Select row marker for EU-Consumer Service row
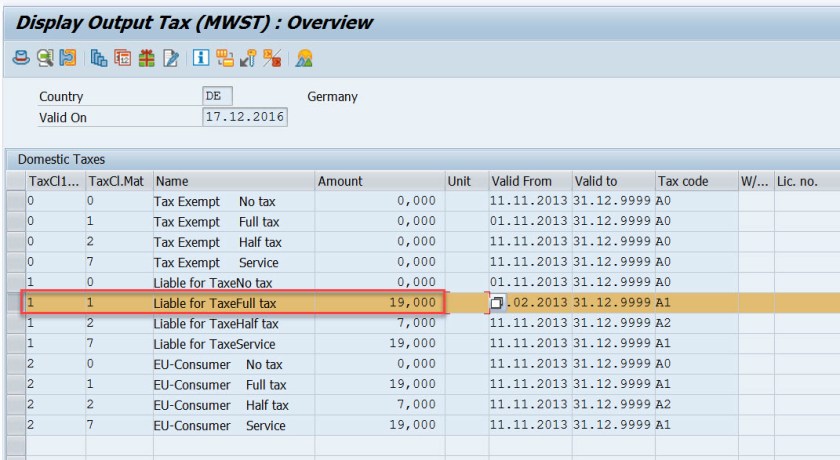Screen dimensions: 840x460 click(x=14, y=425)
